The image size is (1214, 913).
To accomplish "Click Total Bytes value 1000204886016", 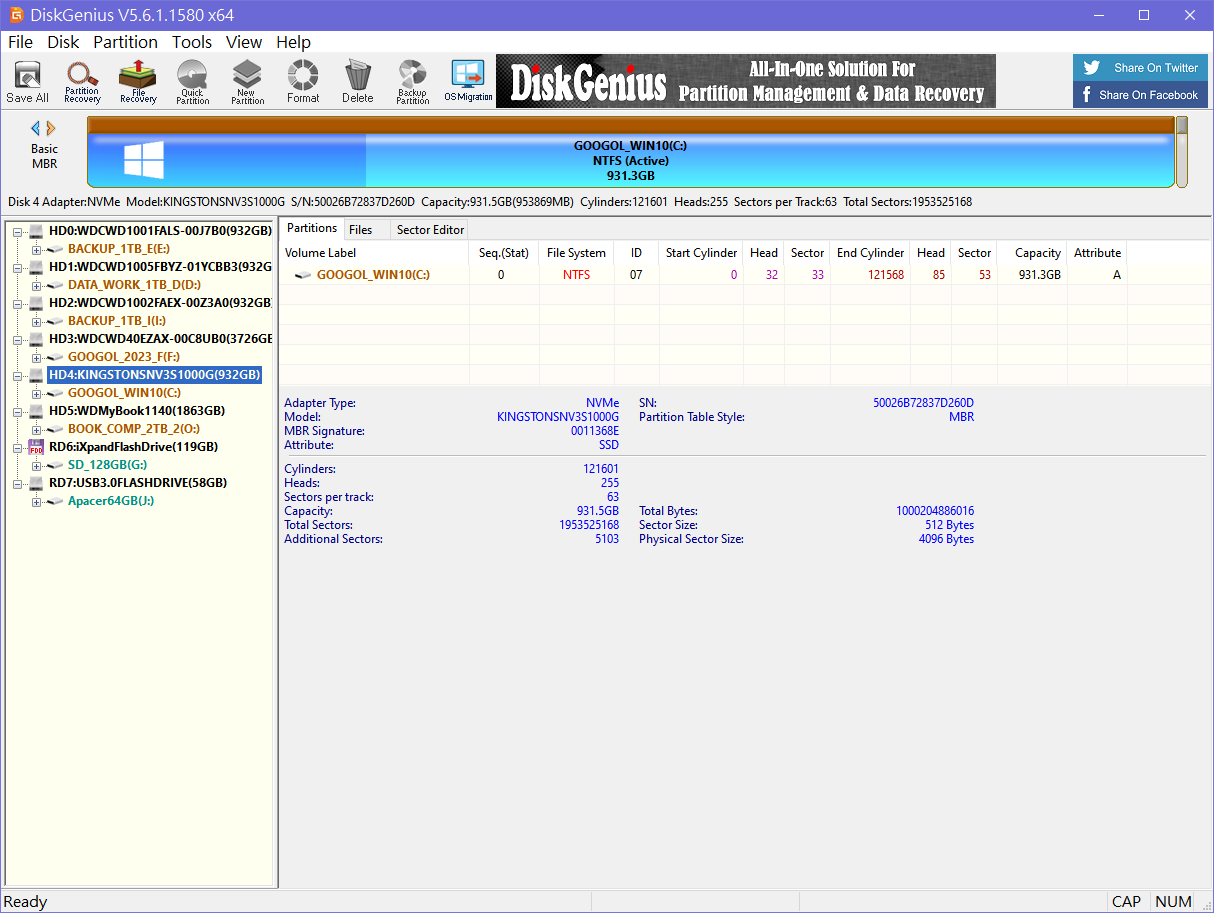I will click(x=935, y=511).
